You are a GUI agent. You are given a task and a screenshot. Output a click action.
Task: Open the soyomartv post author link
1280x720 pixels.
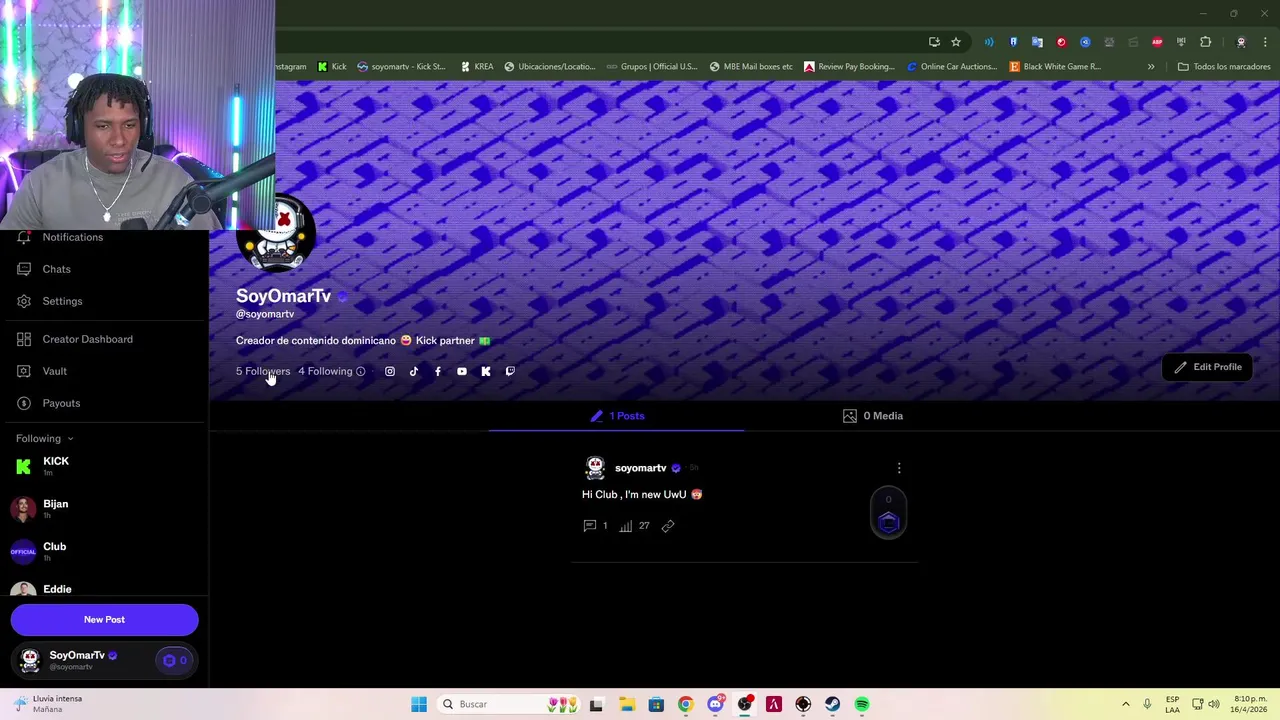[640, 468]
